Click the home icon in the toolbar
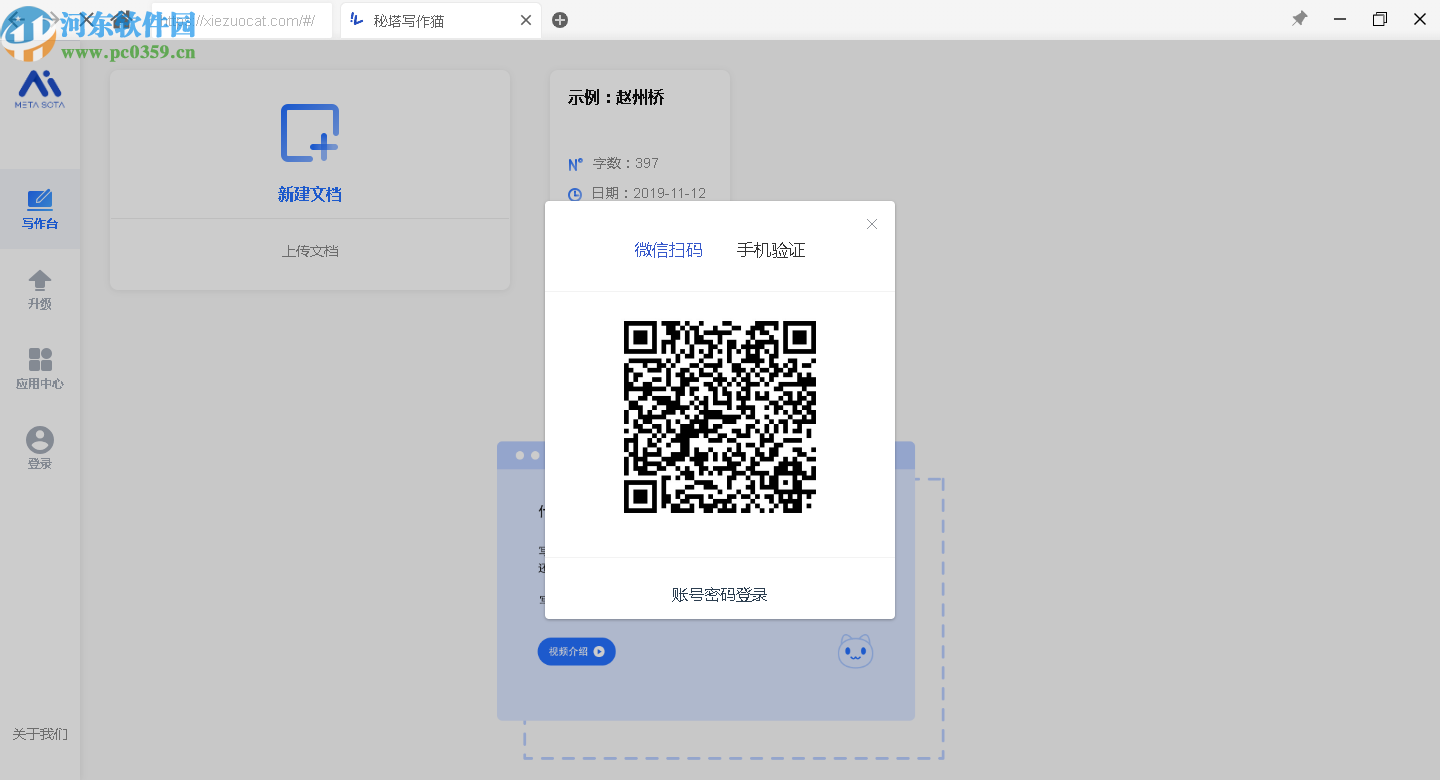The width and height of the screenshot is (1440, 780). click(x=121, y=19)
